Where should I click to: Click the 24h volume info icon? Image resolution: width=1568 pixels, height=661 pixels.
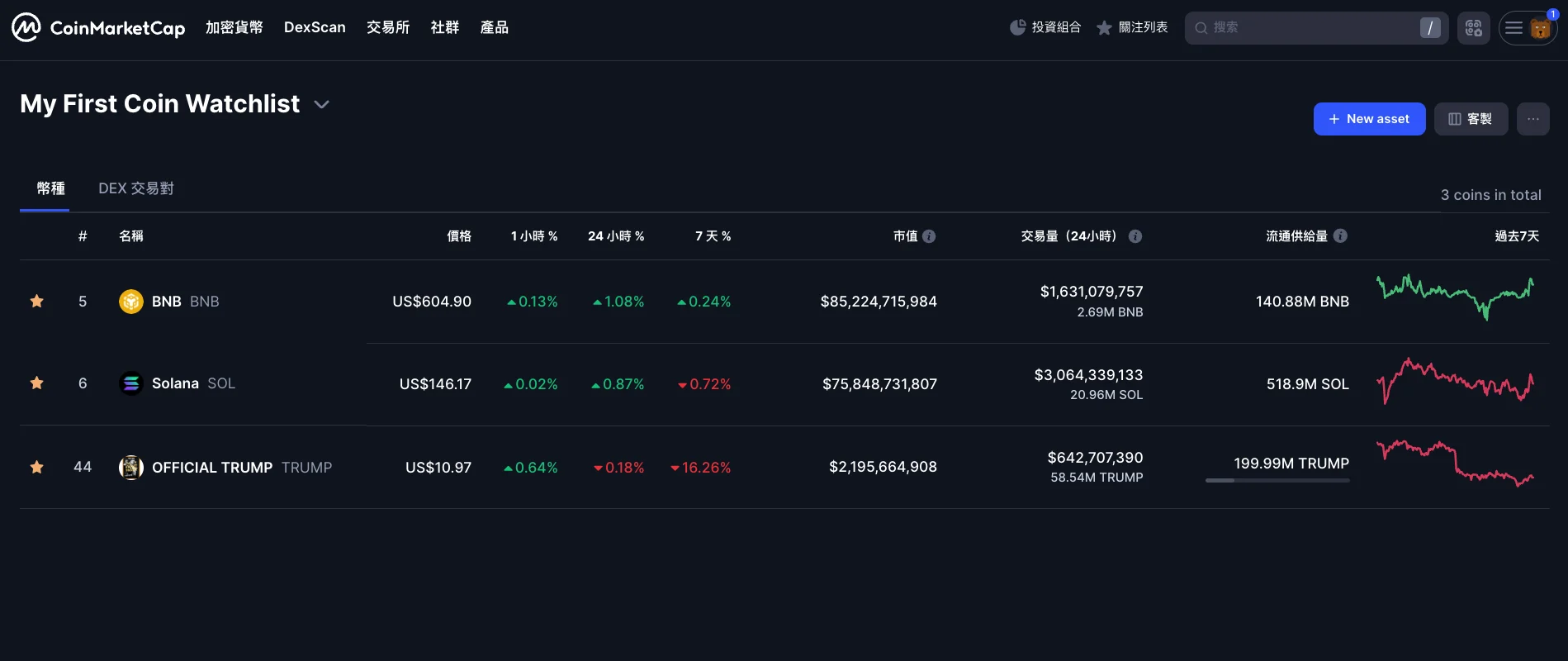pos(1135,236)
